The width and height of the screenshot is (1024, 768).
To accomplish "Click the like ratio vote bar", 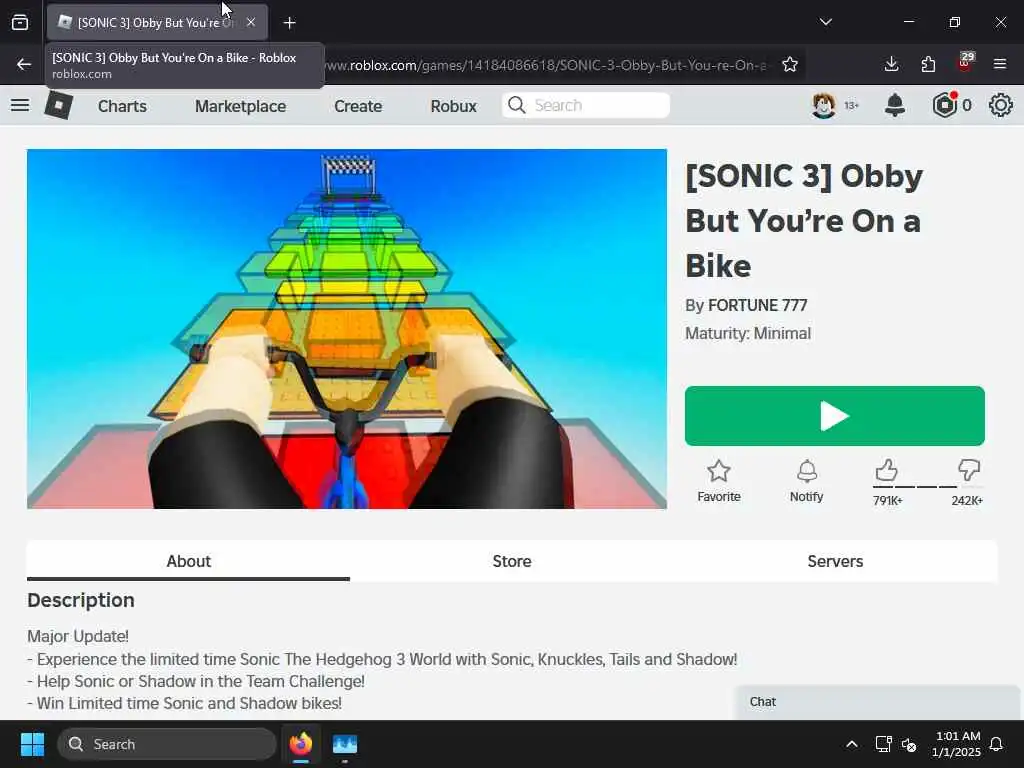I will pos(927,487).
